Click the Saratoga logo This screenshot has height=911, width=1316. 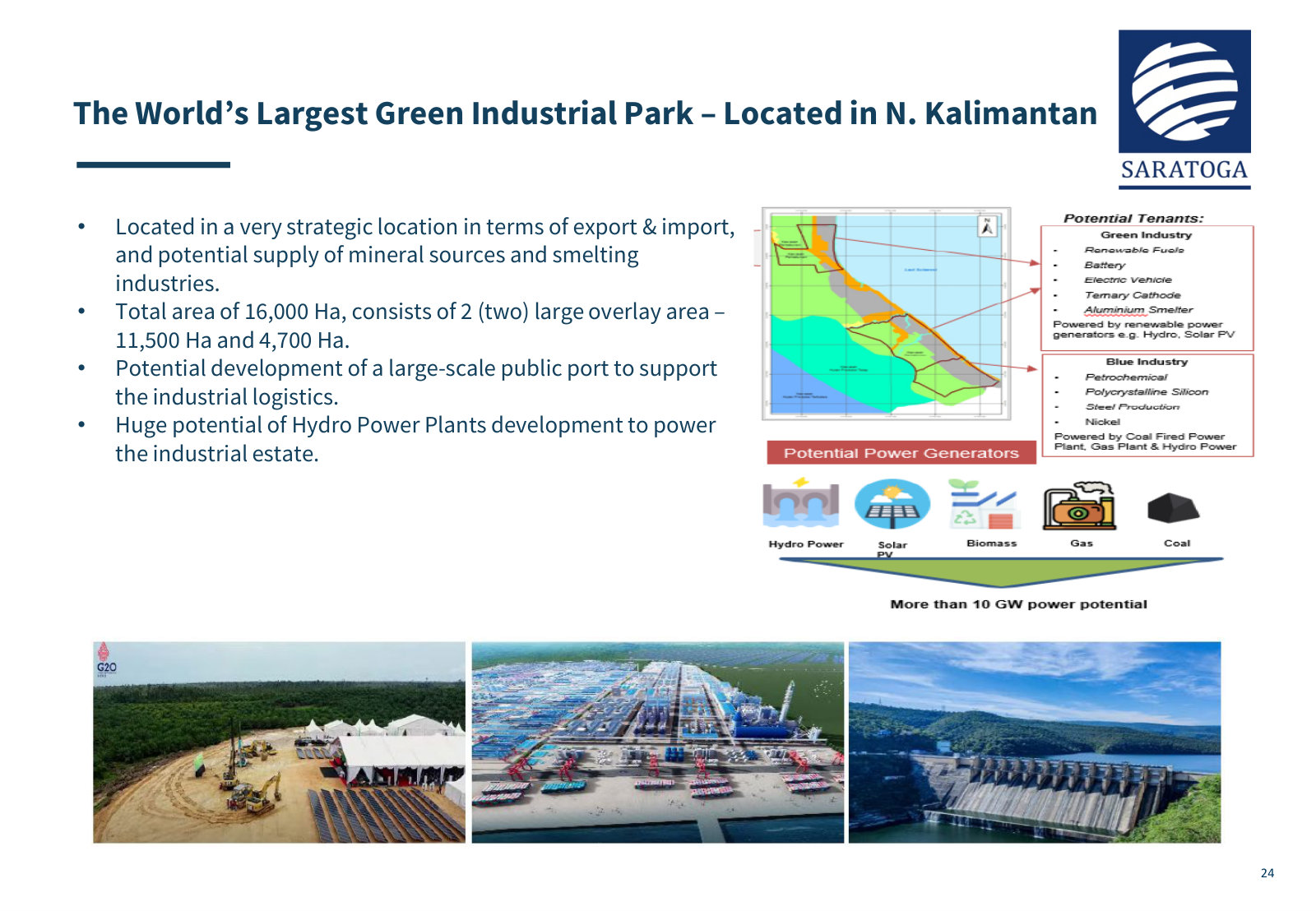[1184, 109]
